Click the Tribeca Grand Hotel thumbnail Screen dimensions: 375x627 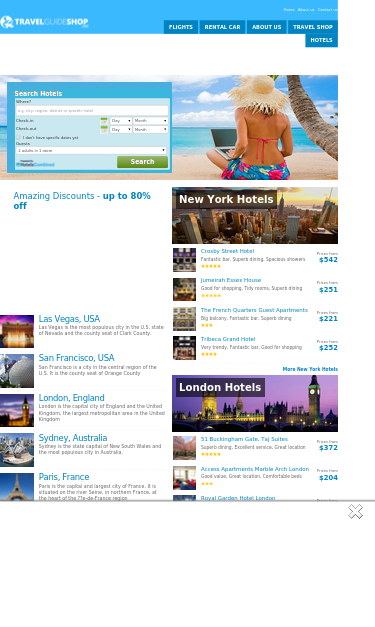coord(184,348)
